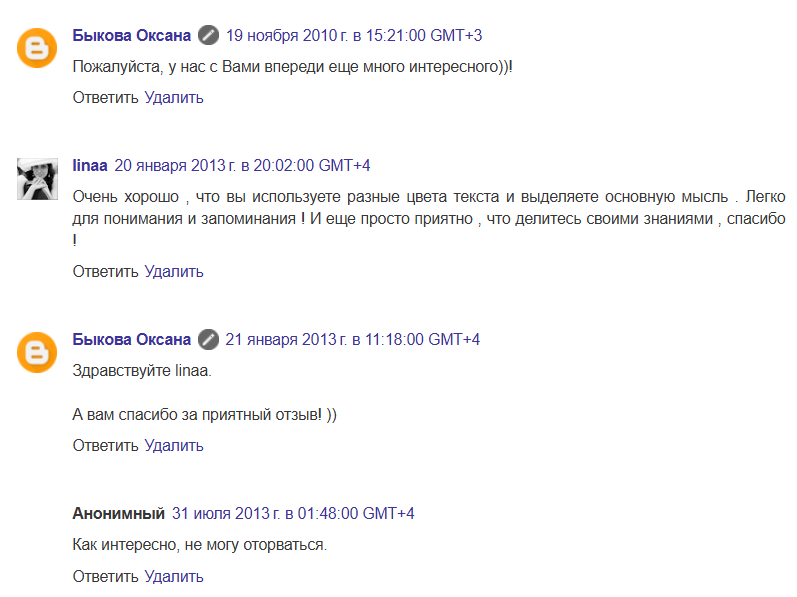Open timestamp 31 июля 2013 г. в 01:48:00
The image size is (797, 597).
pos(293,514)
